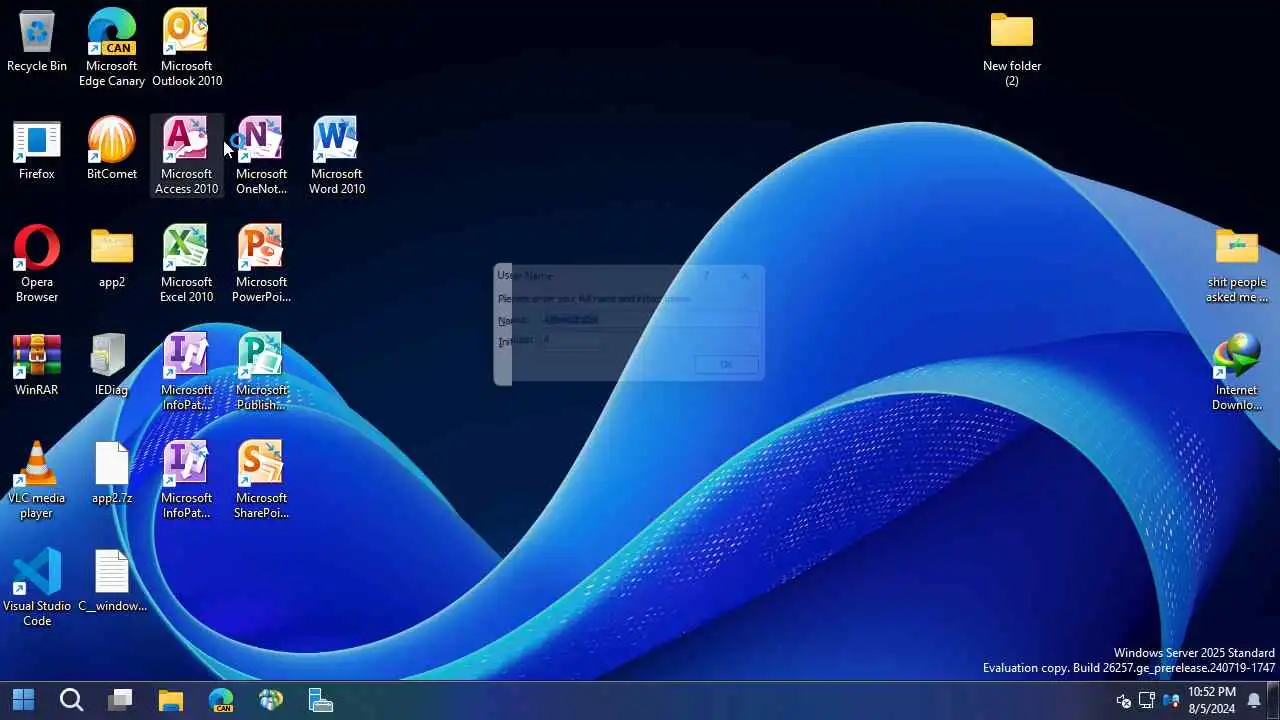Click the Show desktop strip at taskbar edge
The image size is (1280, 720).
point(1274,700)
